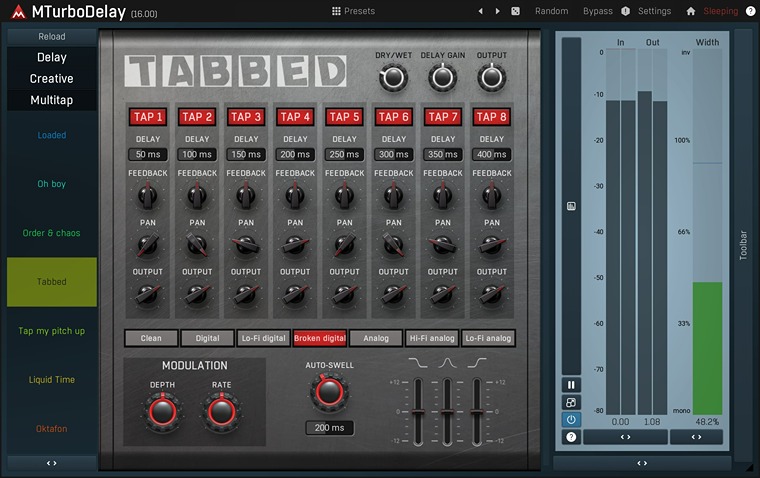
Task: Choose the Lo-Fi analog mode
Action: 489,338
